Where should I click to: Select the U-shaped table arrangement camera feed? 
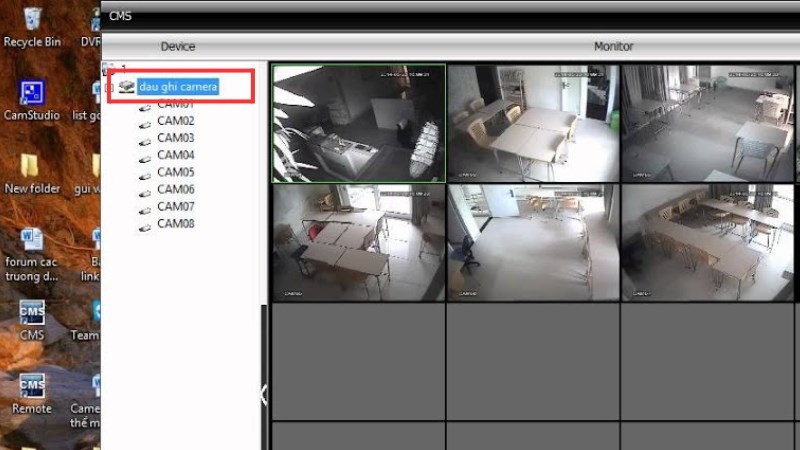tap(708, 242)
